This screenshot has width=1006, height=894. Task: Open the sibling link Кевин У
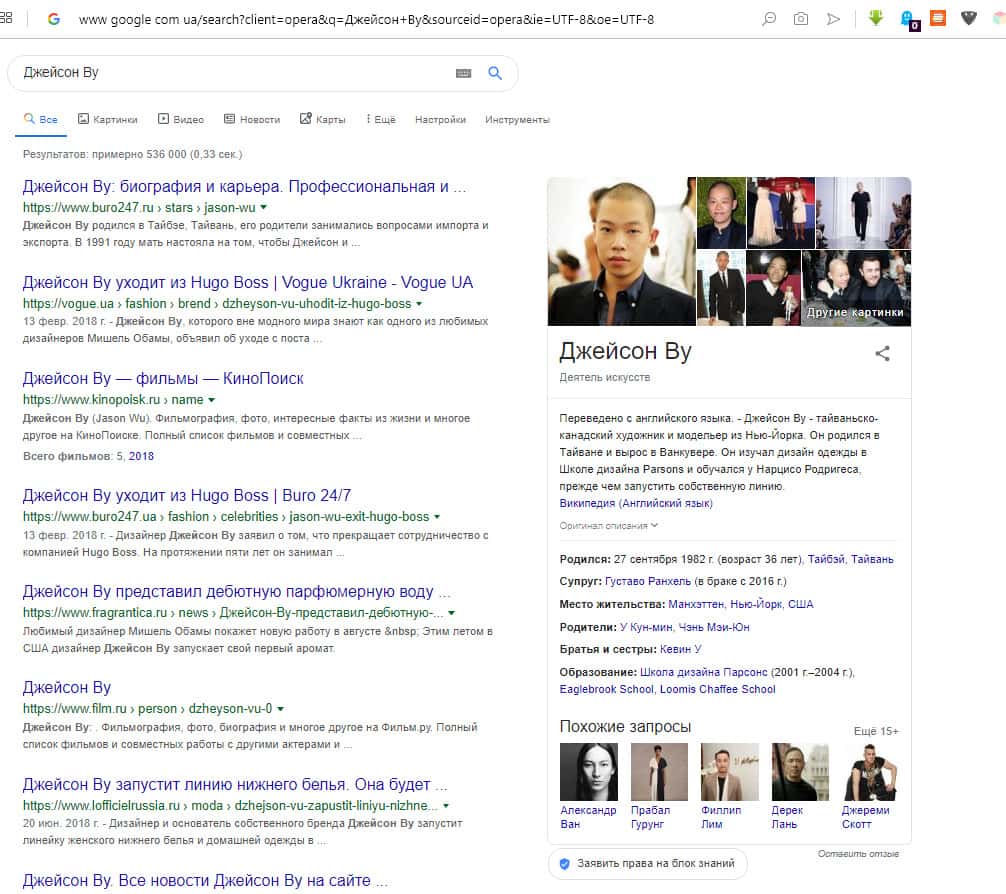(681, 649)
